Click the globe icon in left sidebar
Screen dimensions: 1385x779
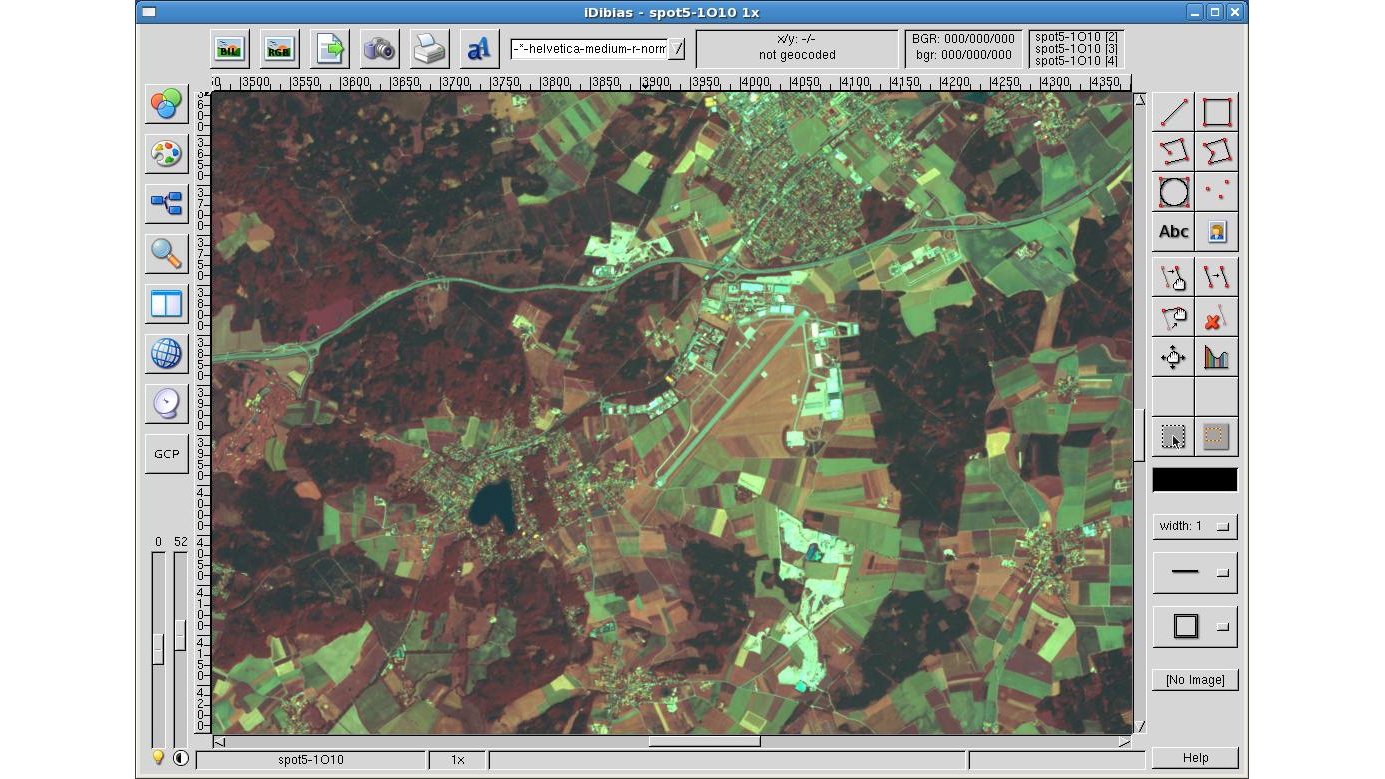coord(166,354)
